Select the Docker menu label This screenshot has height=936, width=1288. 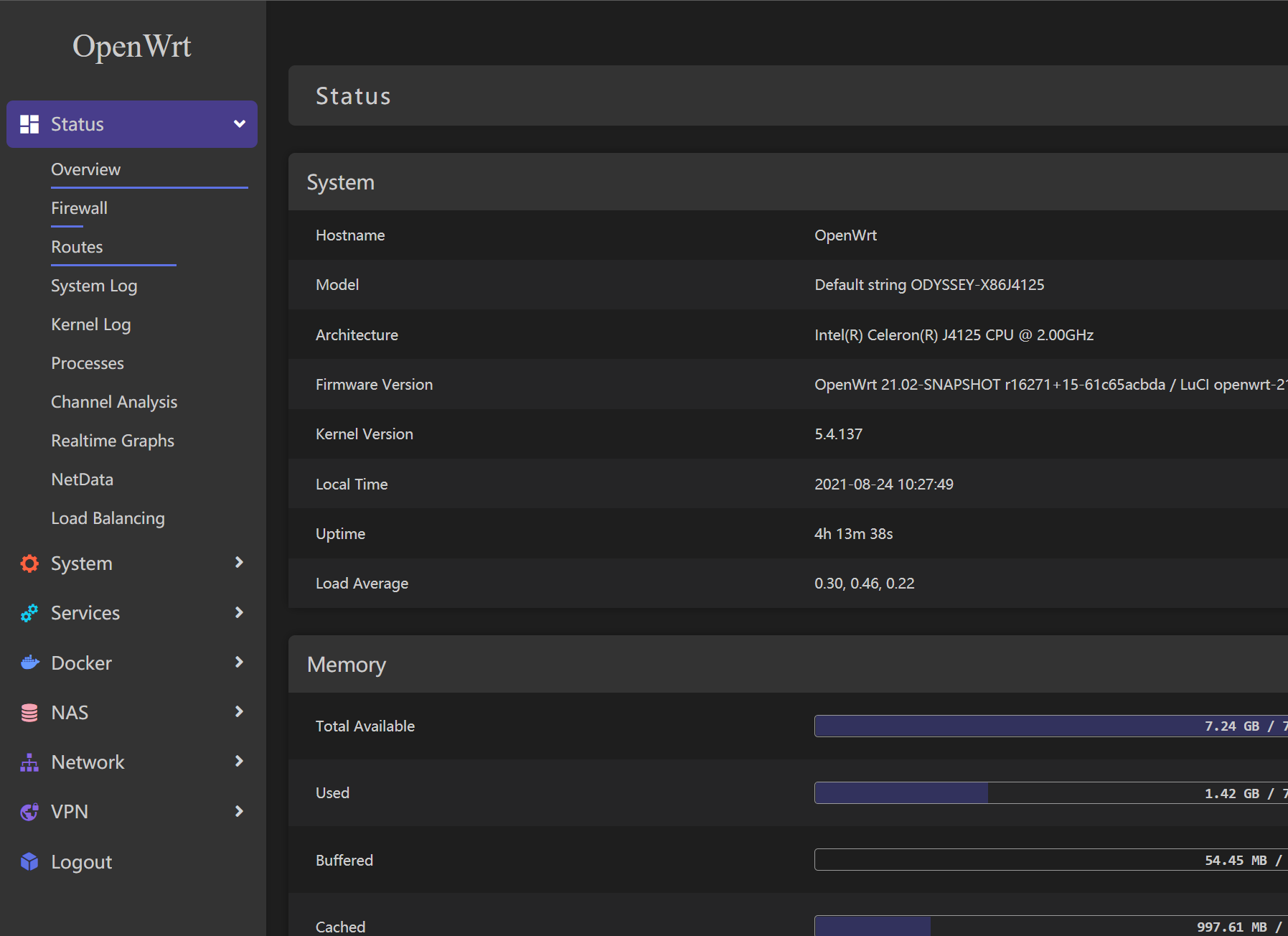point(81,663)
